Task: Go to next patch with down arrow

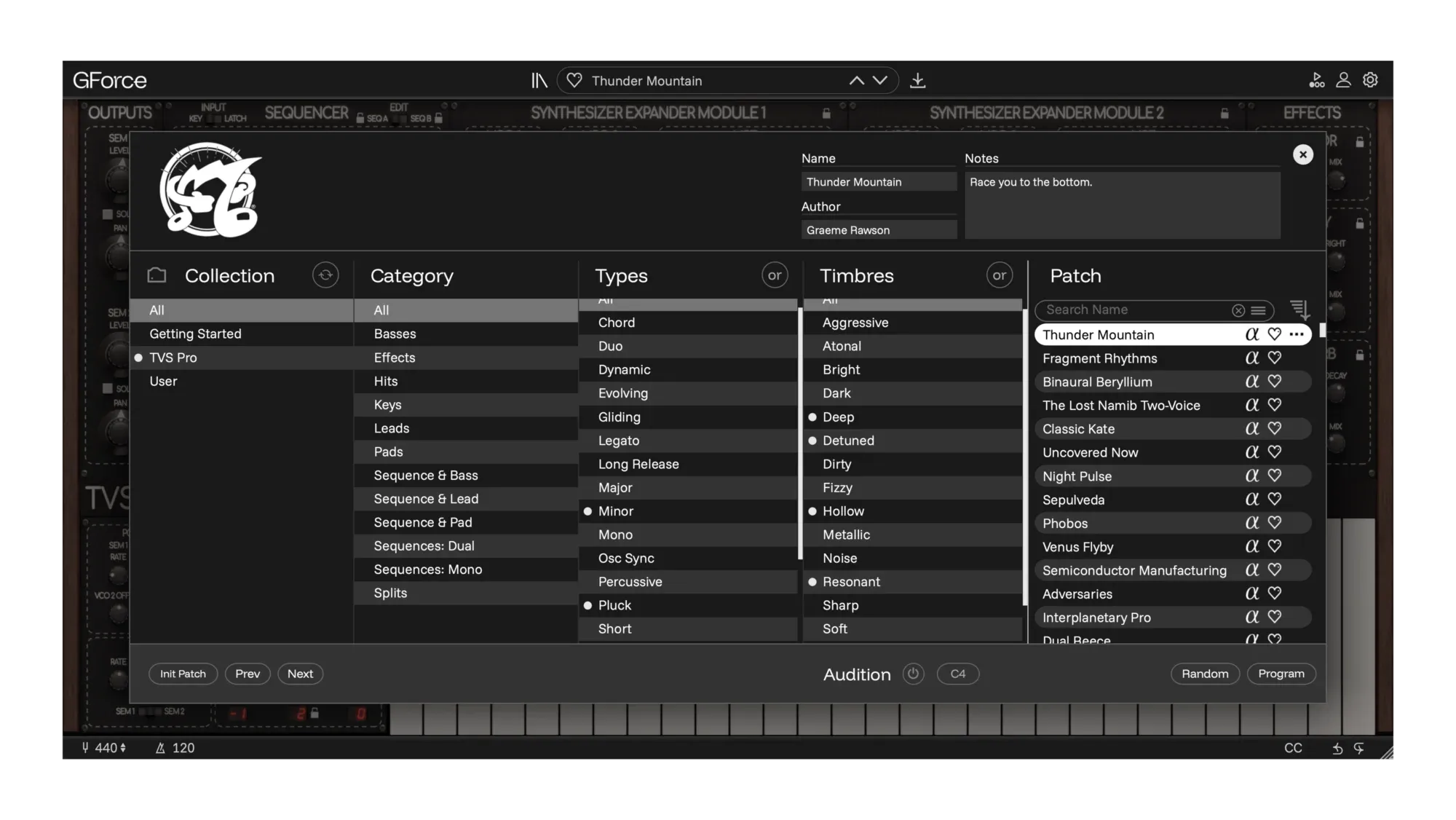Action: (x=880, y=80)
